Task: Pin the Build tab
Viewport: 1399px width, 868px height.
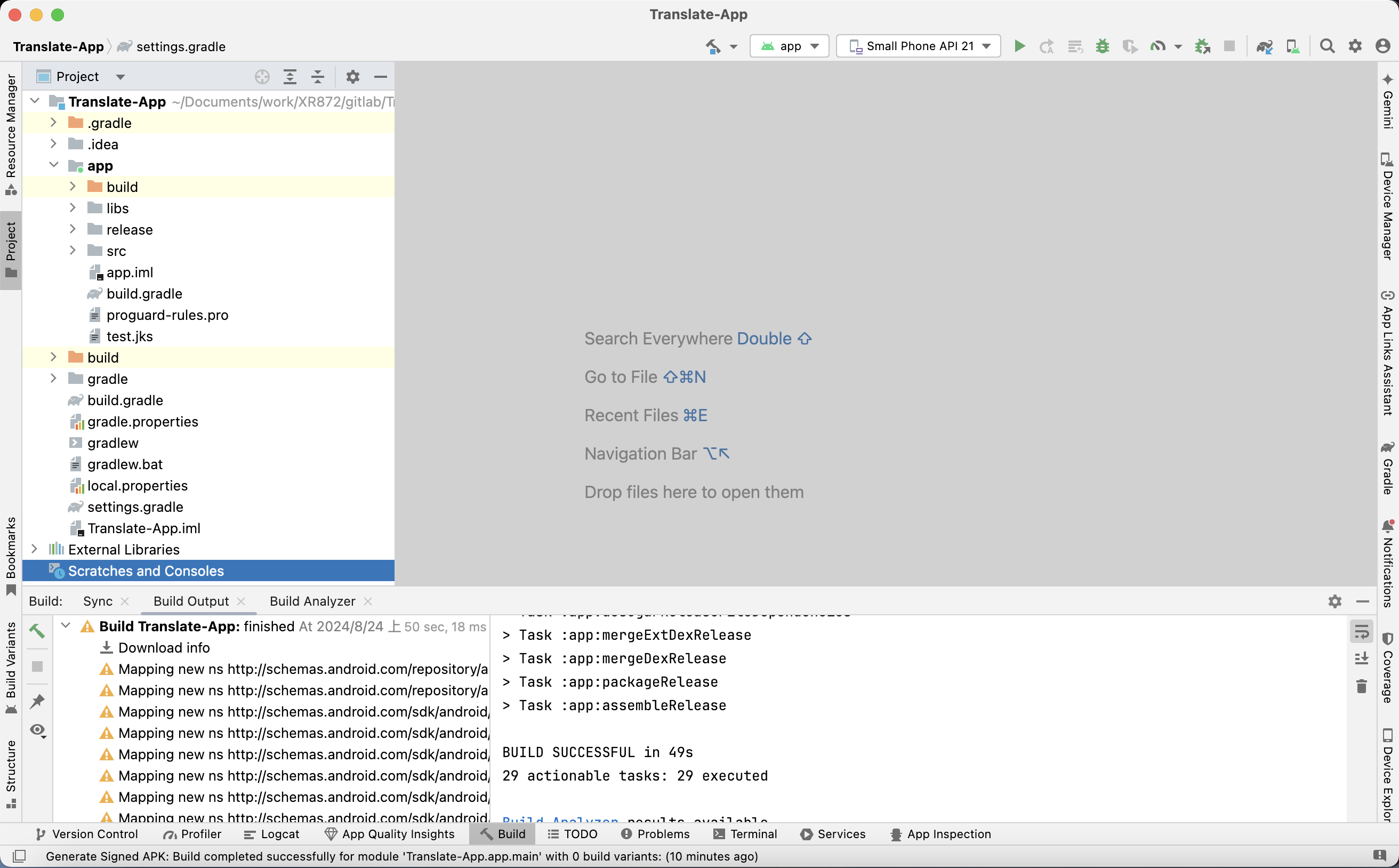Action: point(37,701)
